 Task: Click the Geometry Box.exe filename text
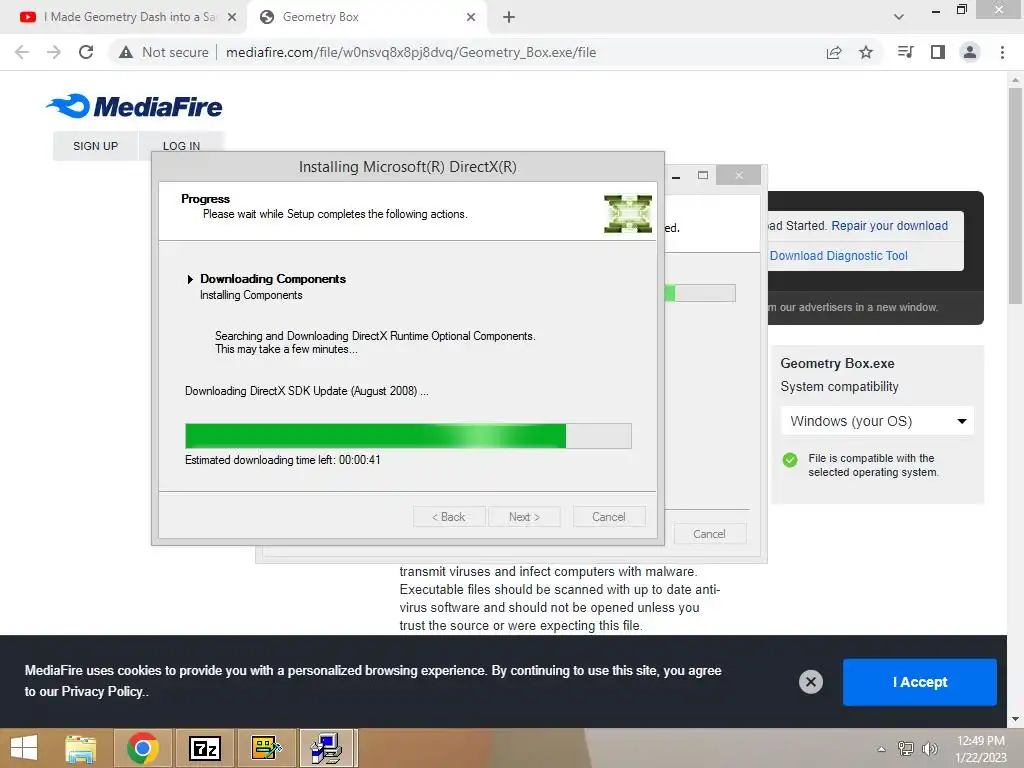point(837,363)
